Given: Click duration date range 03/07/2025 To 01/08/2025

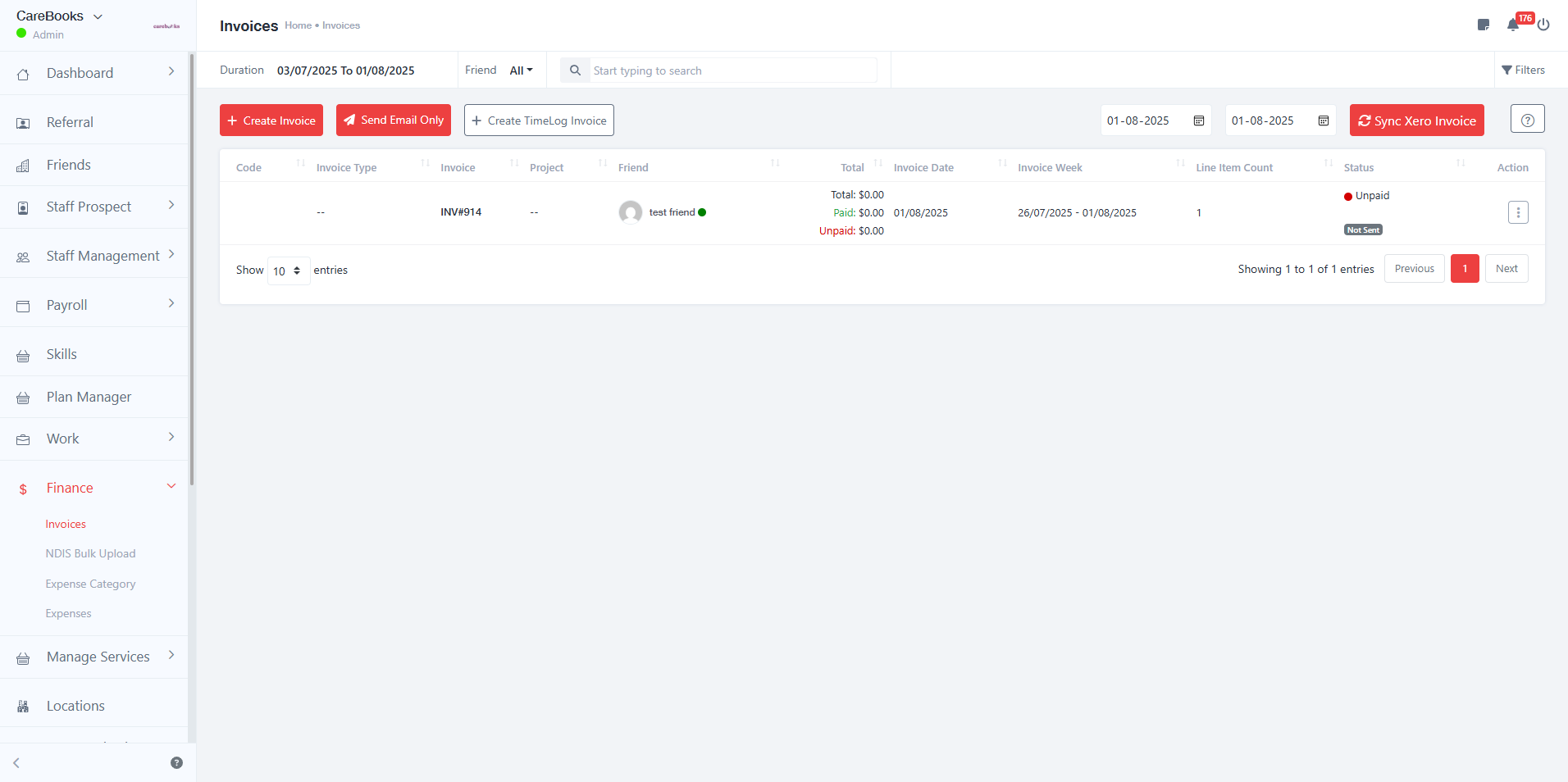Looking at the screenshot, I should [x=345, y=70].
